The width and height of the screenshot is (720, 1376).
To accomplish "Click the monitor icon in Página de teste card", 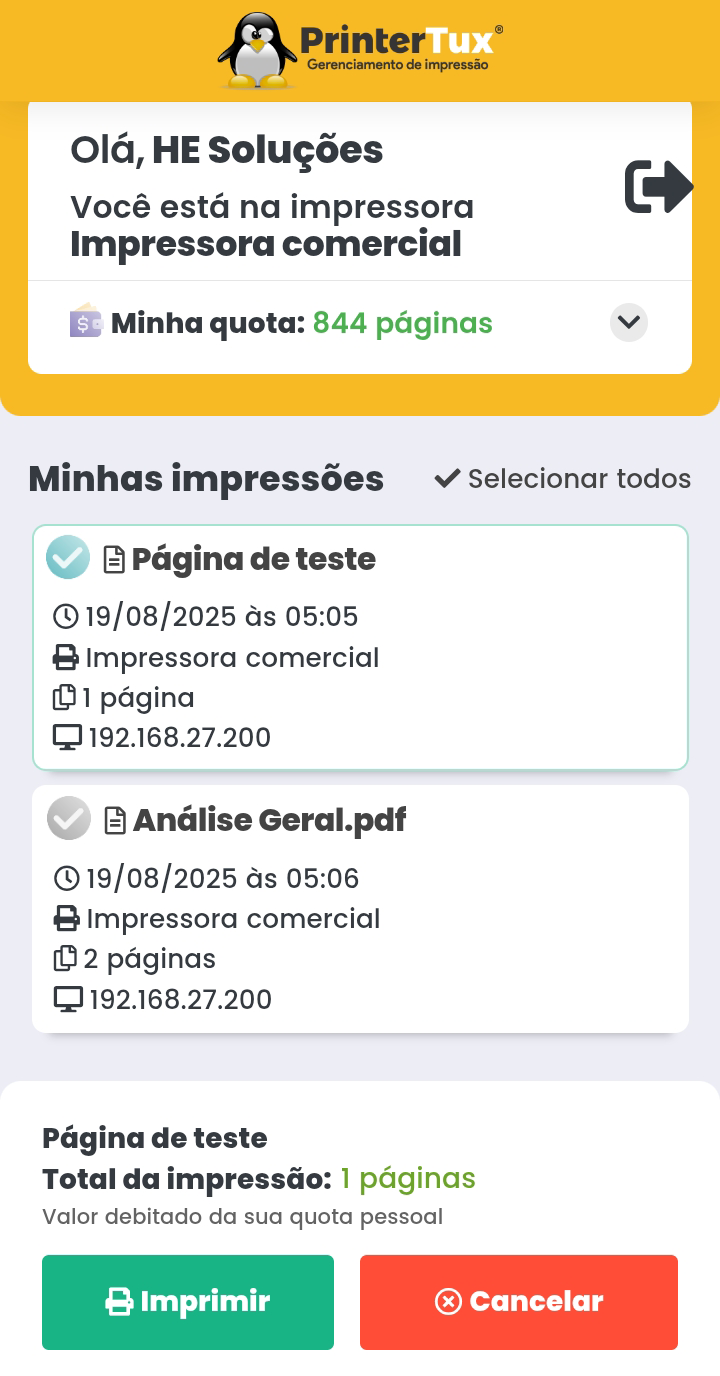I will pyautogui.click(x=67, y=738).
